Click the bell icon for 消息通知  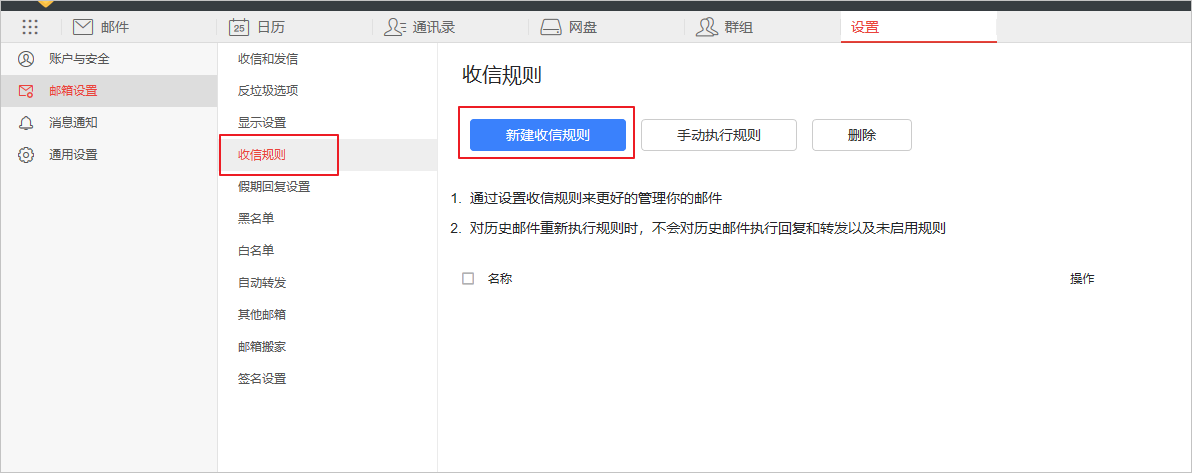[x=27, y=123]
